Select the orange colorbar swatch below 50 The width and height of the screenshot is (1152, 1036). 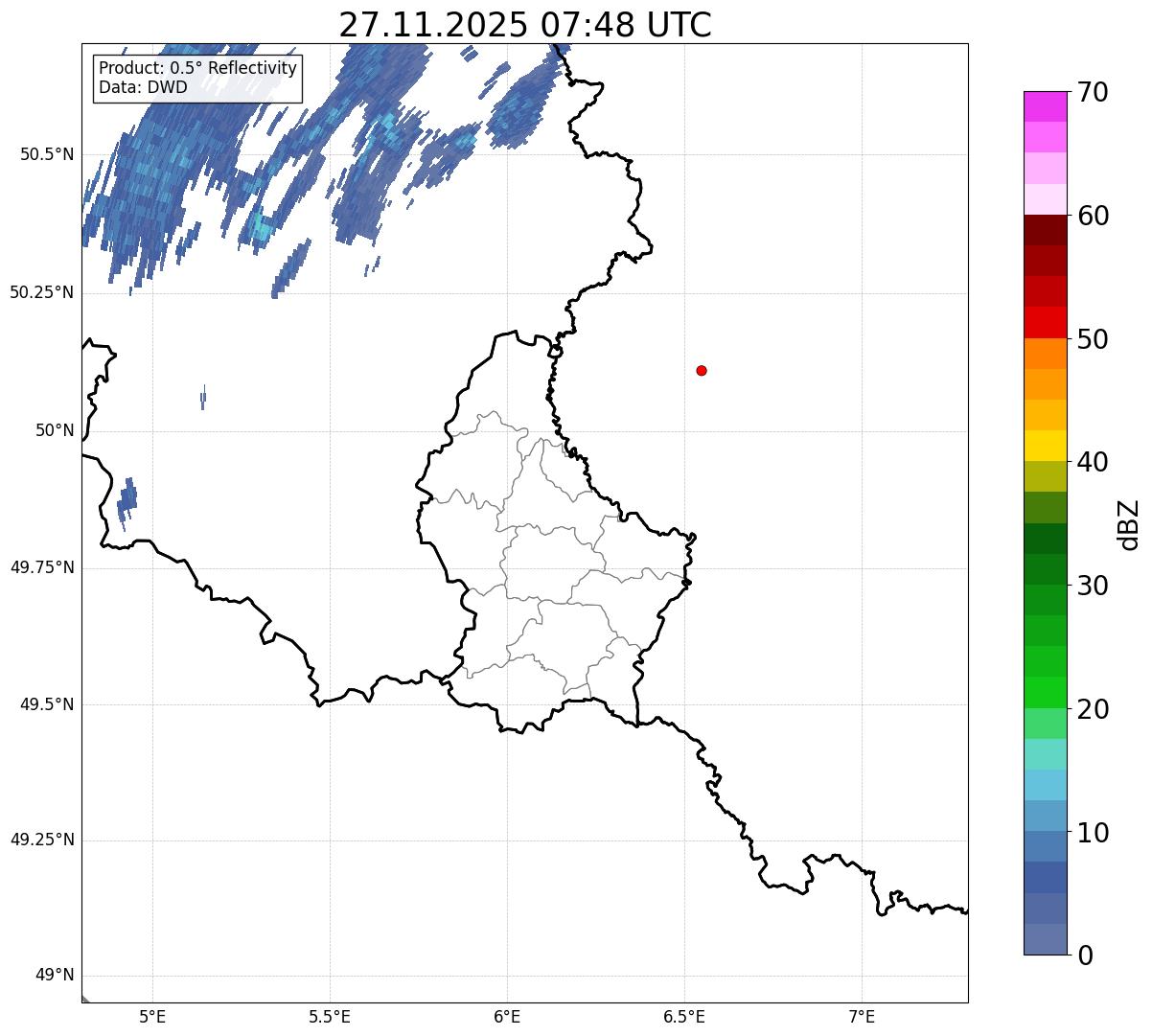[x=1045, y=354]
